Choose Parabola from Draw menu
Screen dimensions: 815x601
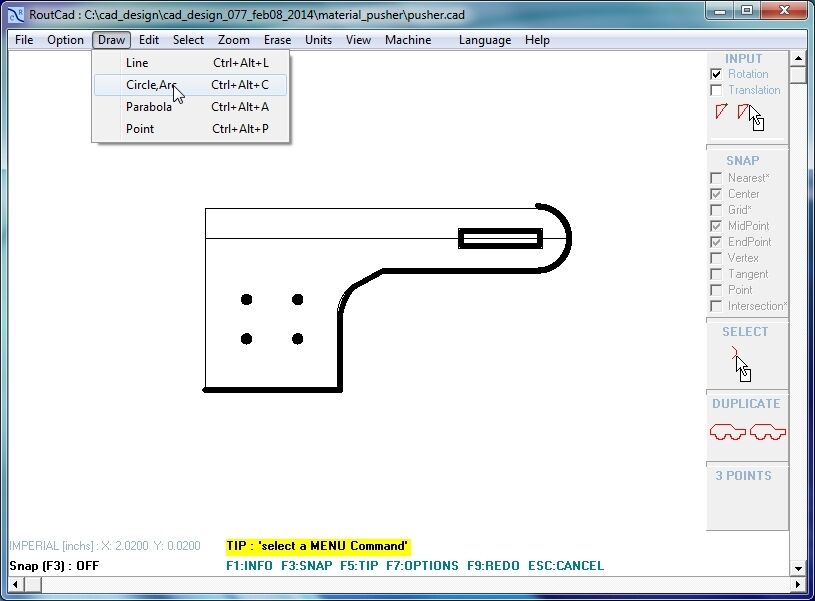click(x=190, y=107)
